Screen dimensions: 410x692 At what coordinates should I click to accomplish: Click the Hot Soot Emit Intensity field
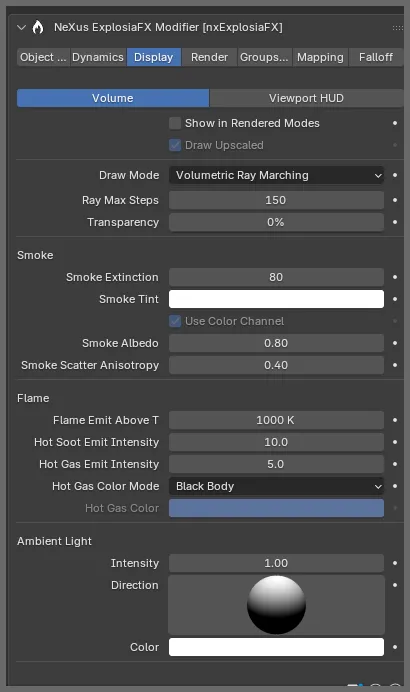point(276,442)
